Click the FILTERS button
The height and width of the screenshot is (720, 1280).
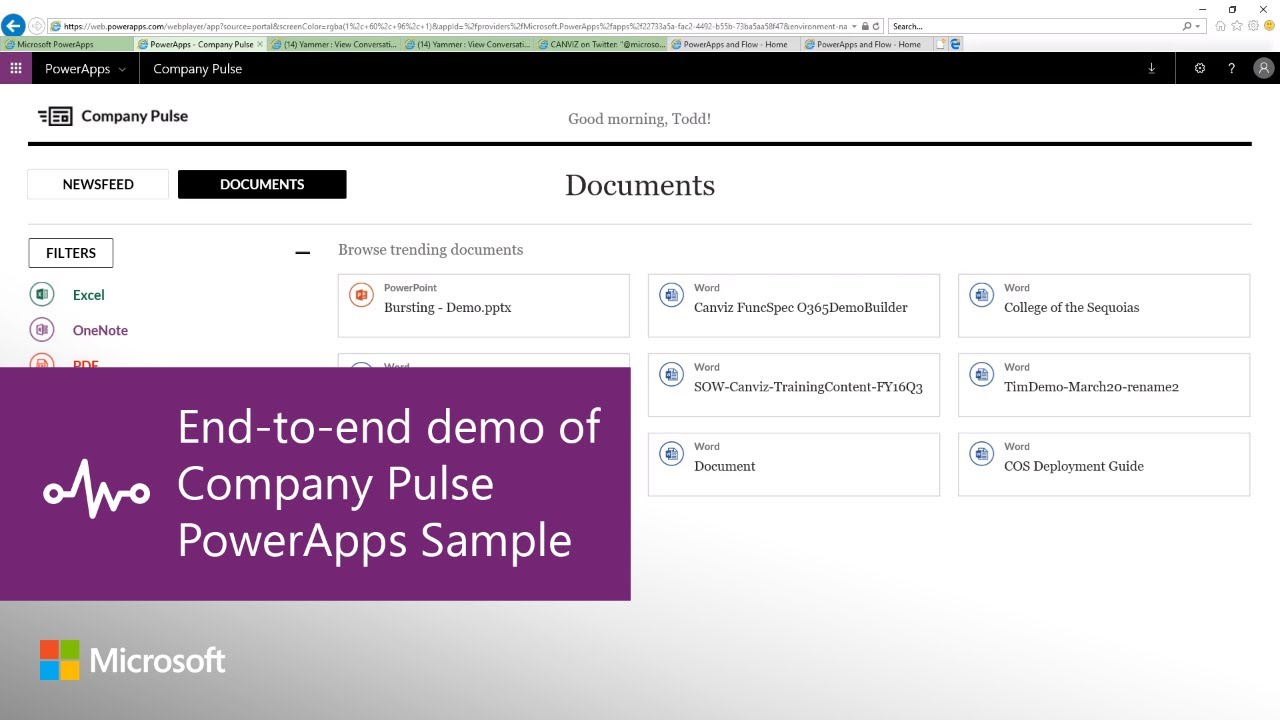pos(71,253)
